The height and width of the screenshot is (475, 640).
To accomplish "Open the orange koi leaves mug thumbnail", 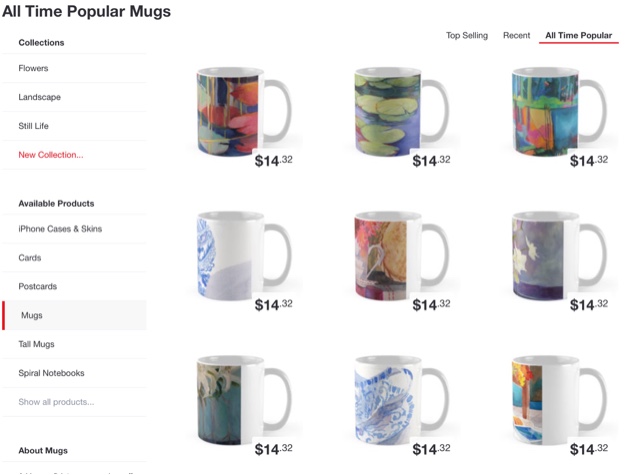I will 244,112.
